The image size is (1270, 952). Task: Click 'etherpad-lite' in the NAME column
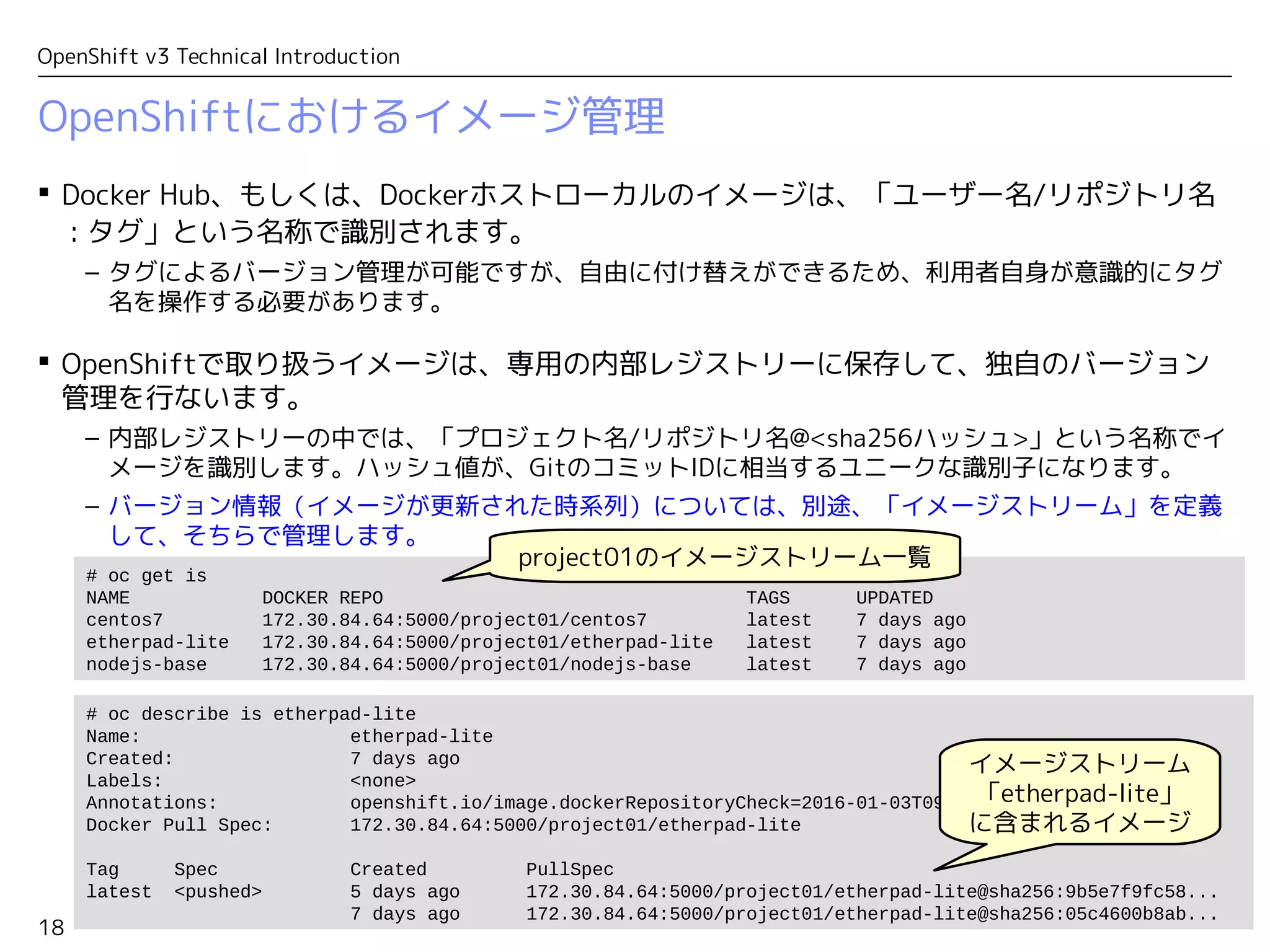tap(158, 643)
